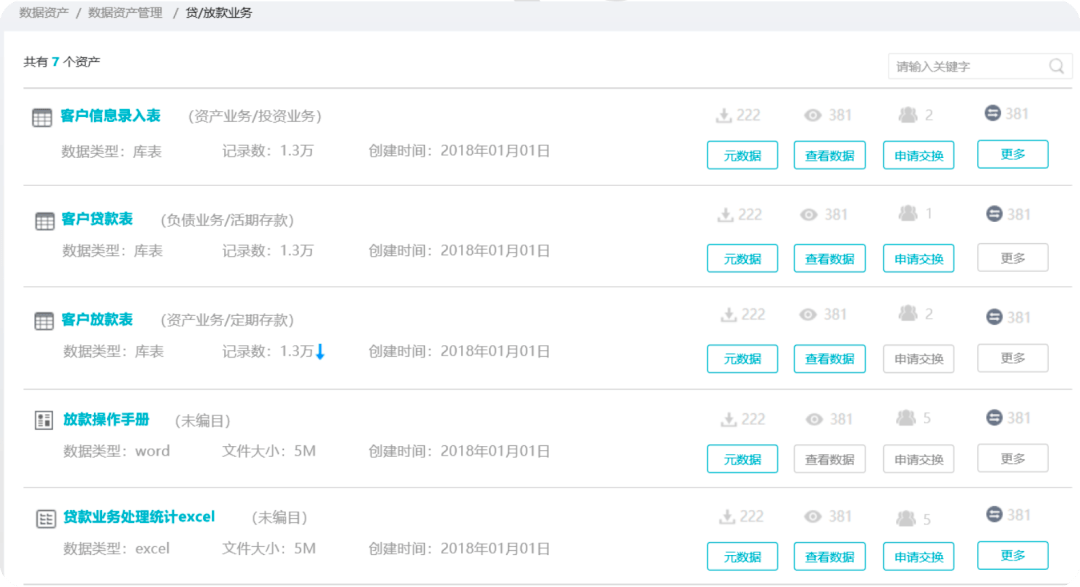Click the spreadsheet icon beside 贷款业务处理统计excel

[x=45, y=518]
